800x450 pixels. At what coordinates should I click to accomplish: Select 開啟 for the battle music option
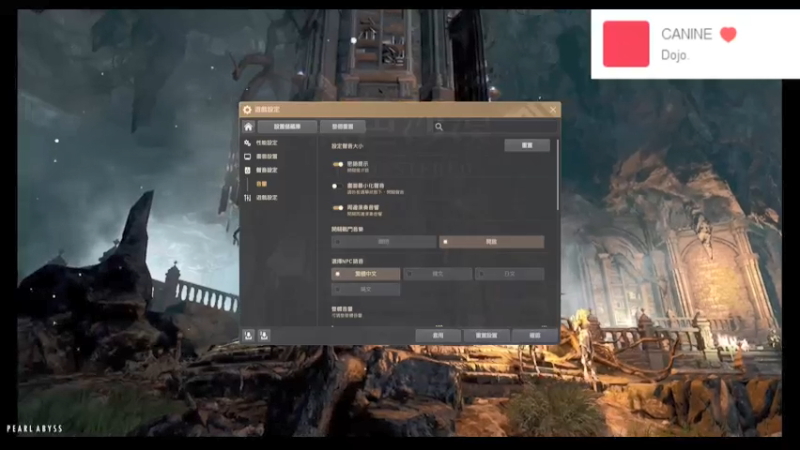(x=491, y=242)
